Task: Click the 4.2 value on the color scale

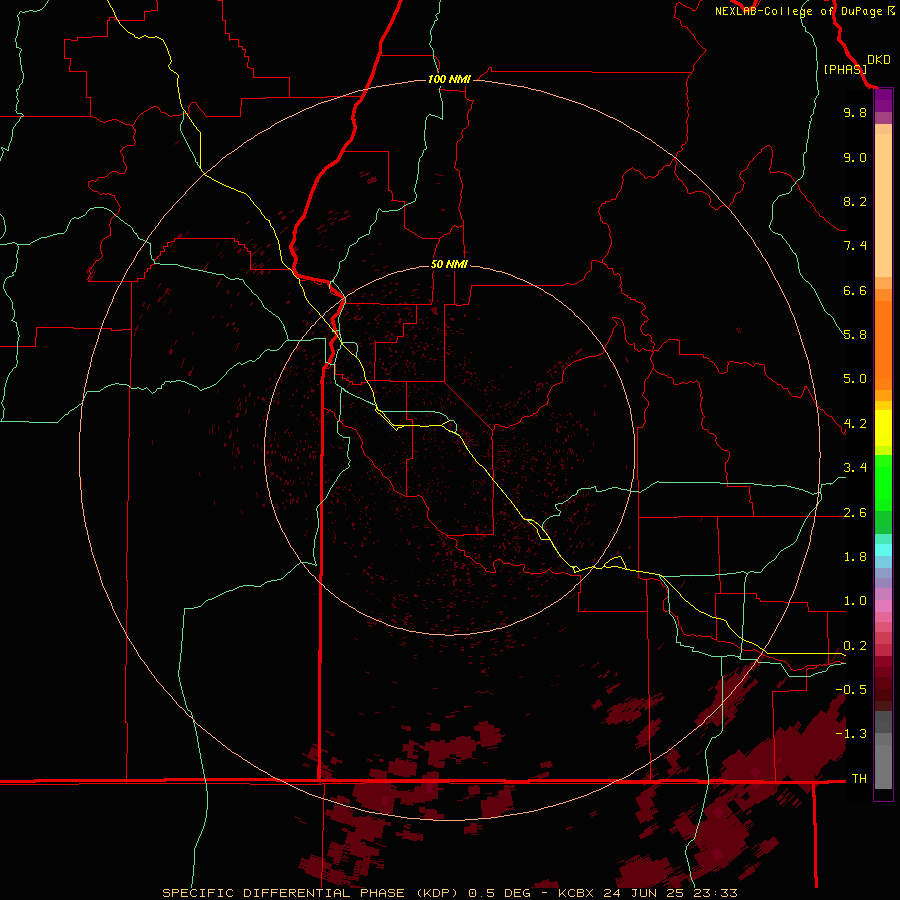Action: (x=855, y=424)
